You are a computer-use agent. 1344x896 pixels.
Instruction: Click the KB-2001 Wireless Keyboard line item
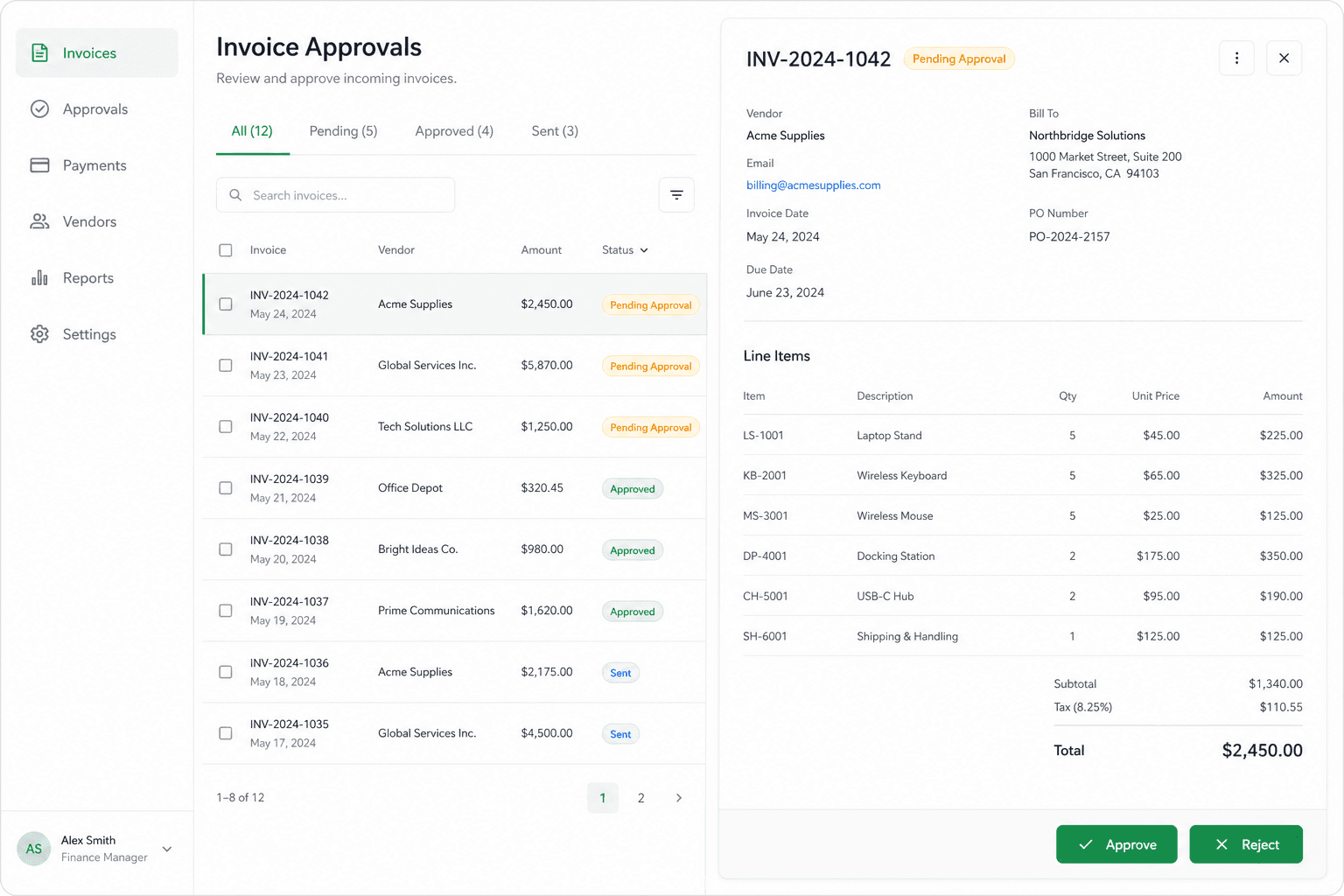1023,475
